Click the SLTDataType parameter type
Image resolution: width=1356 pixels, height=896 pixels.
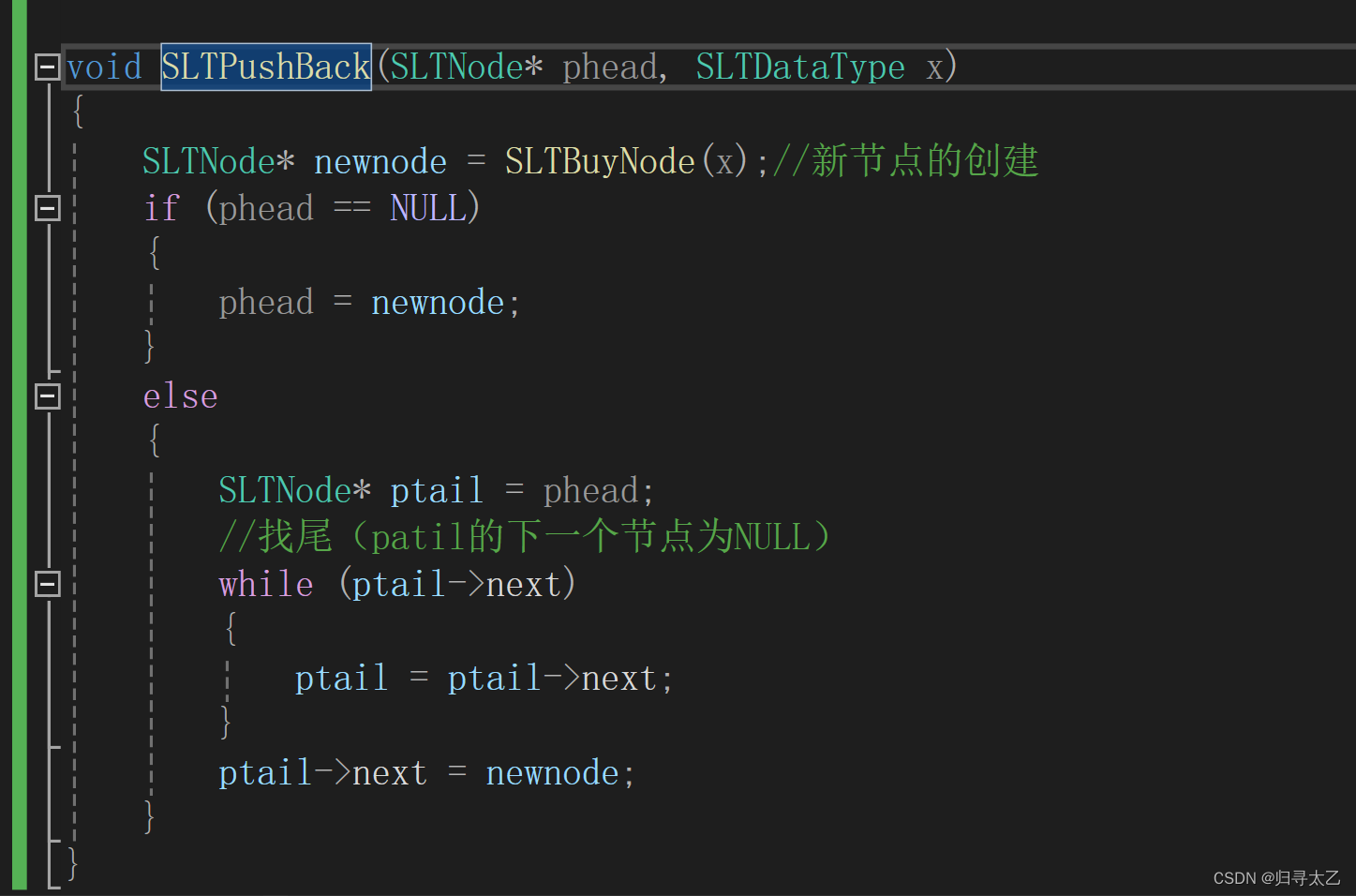coord(800,67)
